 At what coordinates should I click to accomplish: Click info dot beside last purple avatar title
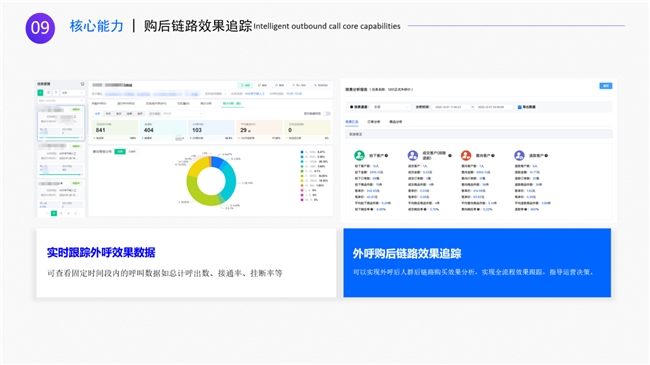(x=546, y=156)
